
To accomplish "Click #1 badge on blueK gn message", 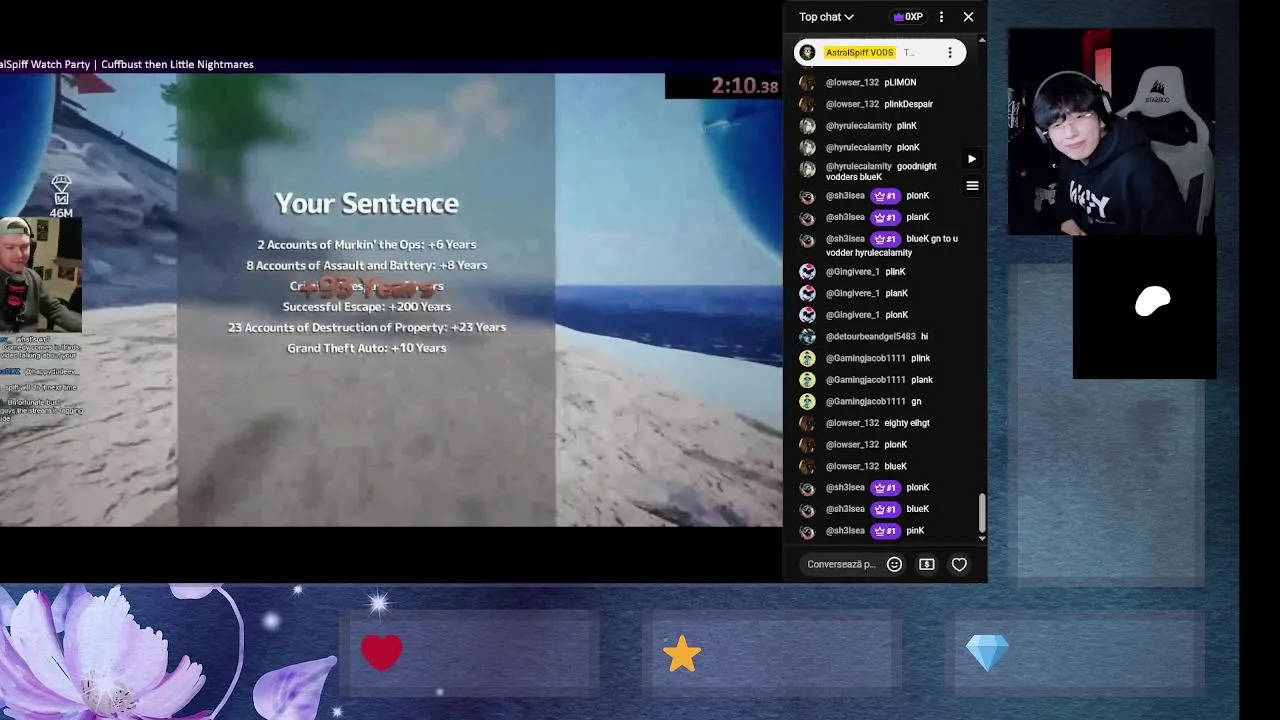I will click(885, 239).
